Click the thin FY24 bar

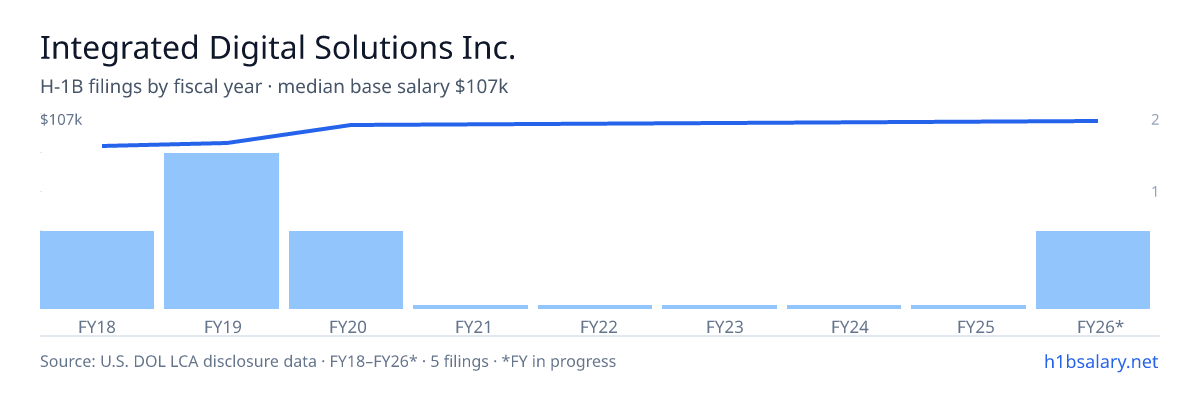(844, 307)
